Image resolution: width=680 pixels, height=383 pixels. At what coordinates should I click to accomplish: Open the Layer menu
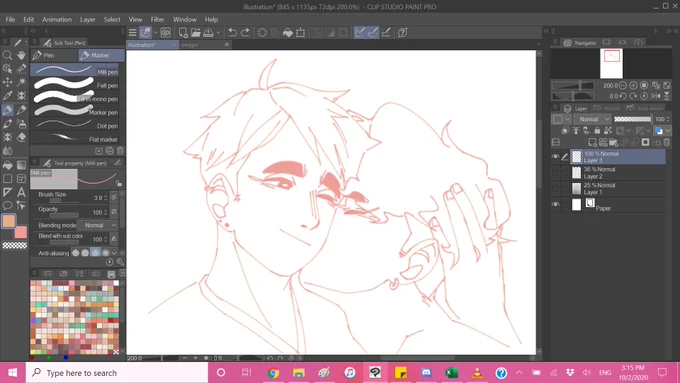[88, 20]
